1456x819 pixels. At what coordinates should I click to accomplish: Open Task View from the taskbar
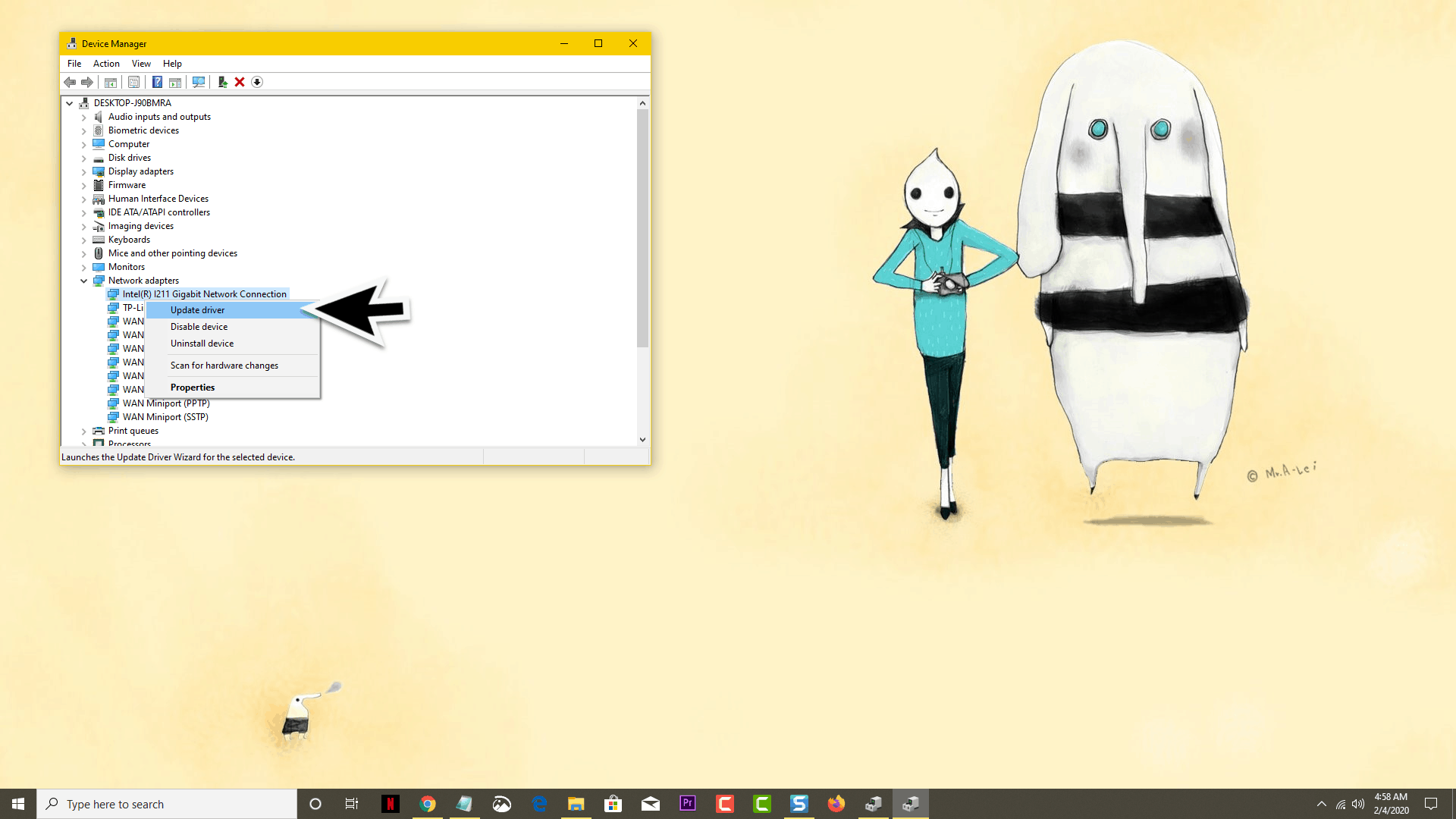tap(352, 804)
